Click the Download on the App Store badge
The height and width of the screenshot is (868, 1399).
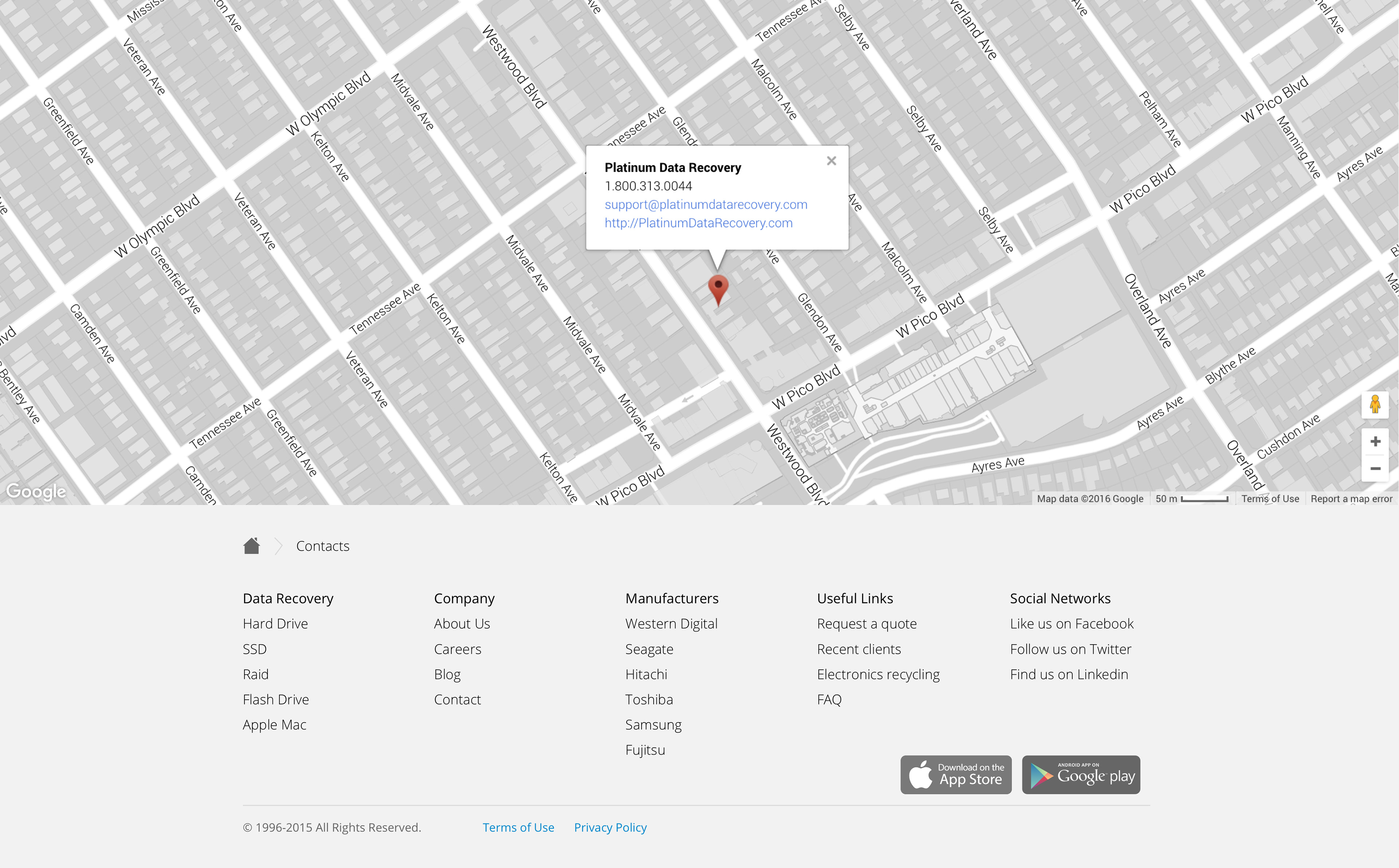[x=955, y=774]
